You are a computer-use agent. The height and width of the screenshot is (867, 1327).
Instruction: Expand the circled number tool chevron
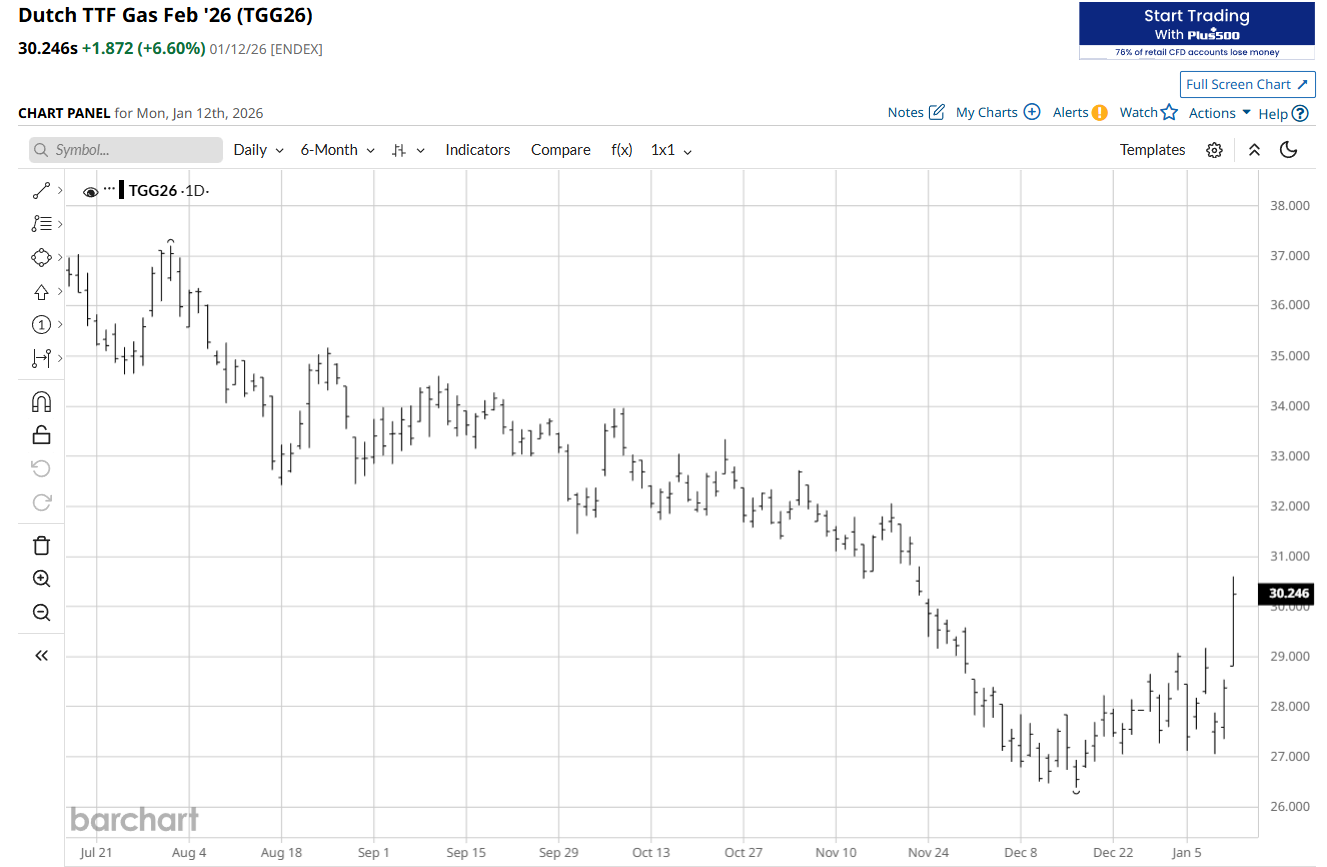point(60,324)
